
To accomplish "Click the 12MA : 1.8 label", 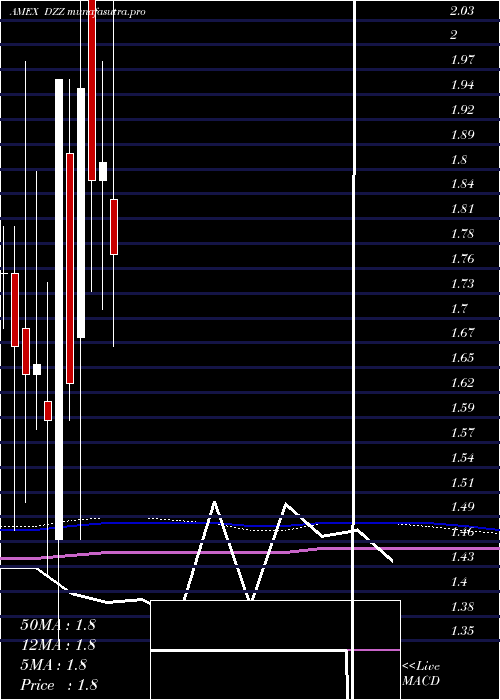I will pyautogui.click(x=58, y=645).
